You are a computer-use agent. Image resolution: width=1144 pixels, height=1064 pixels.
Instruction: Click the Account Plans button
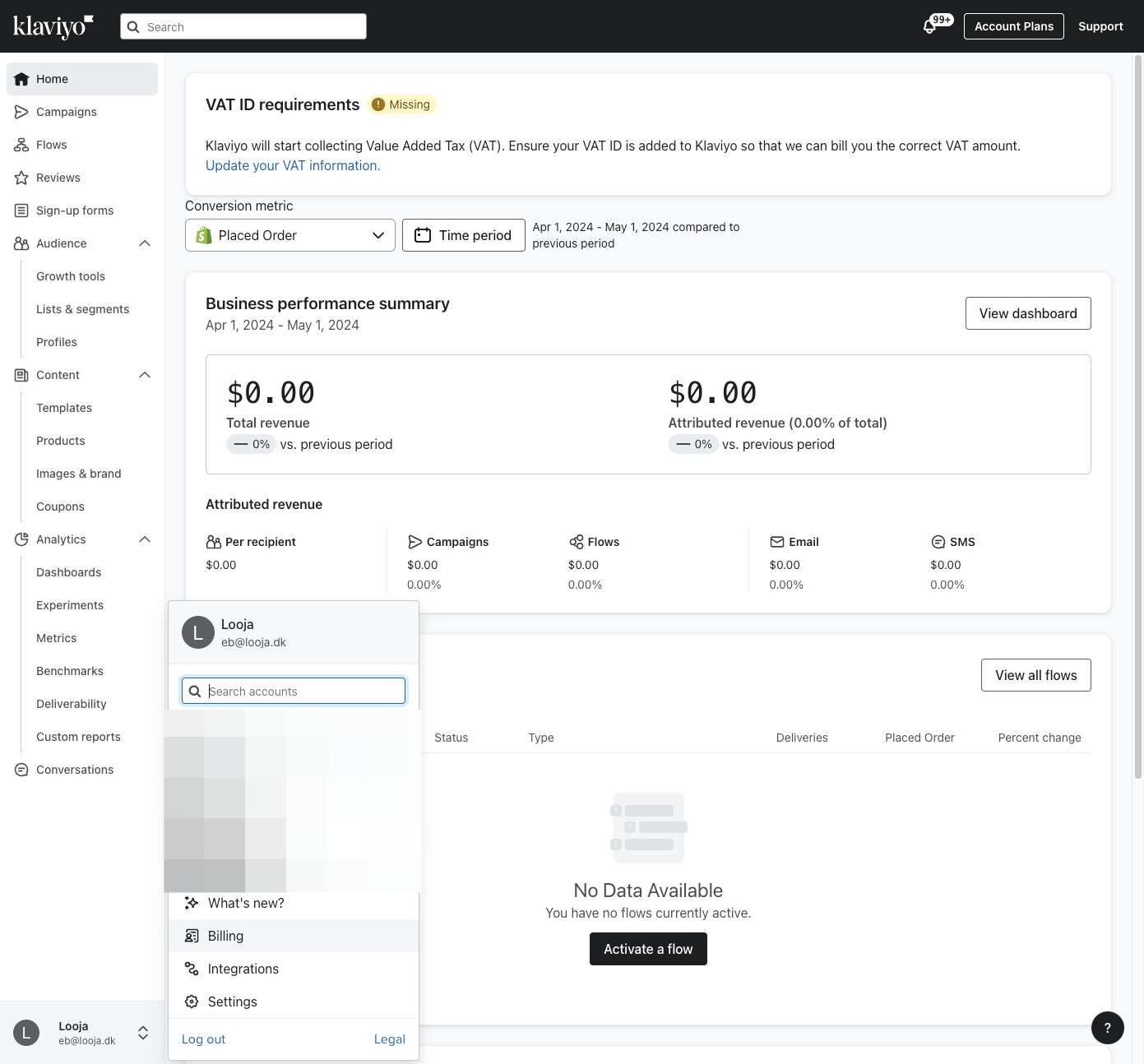click(1014, 26)
